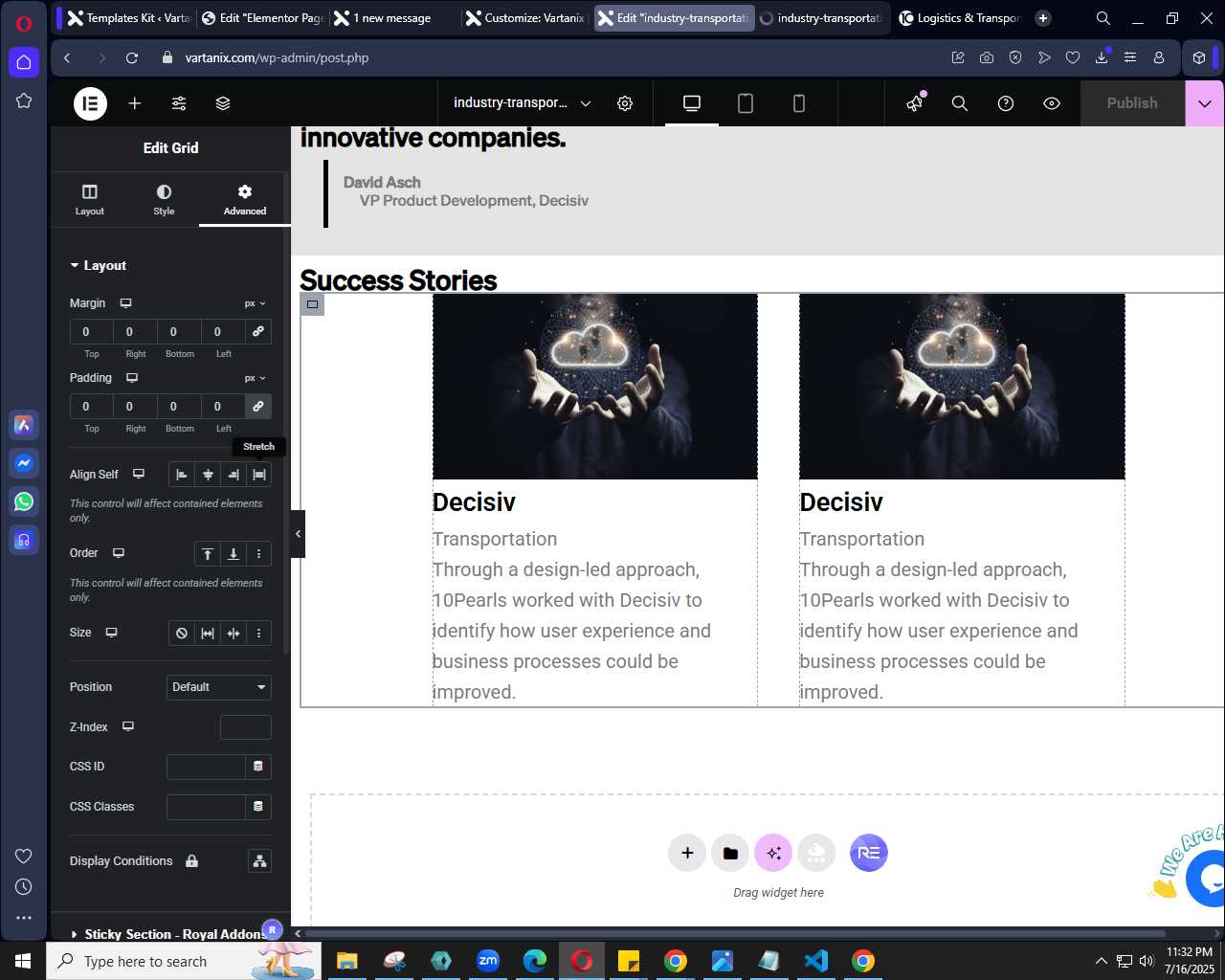Select the second Decisiv card image
This screenshot has height=980, width=1225.
point(962,387)
